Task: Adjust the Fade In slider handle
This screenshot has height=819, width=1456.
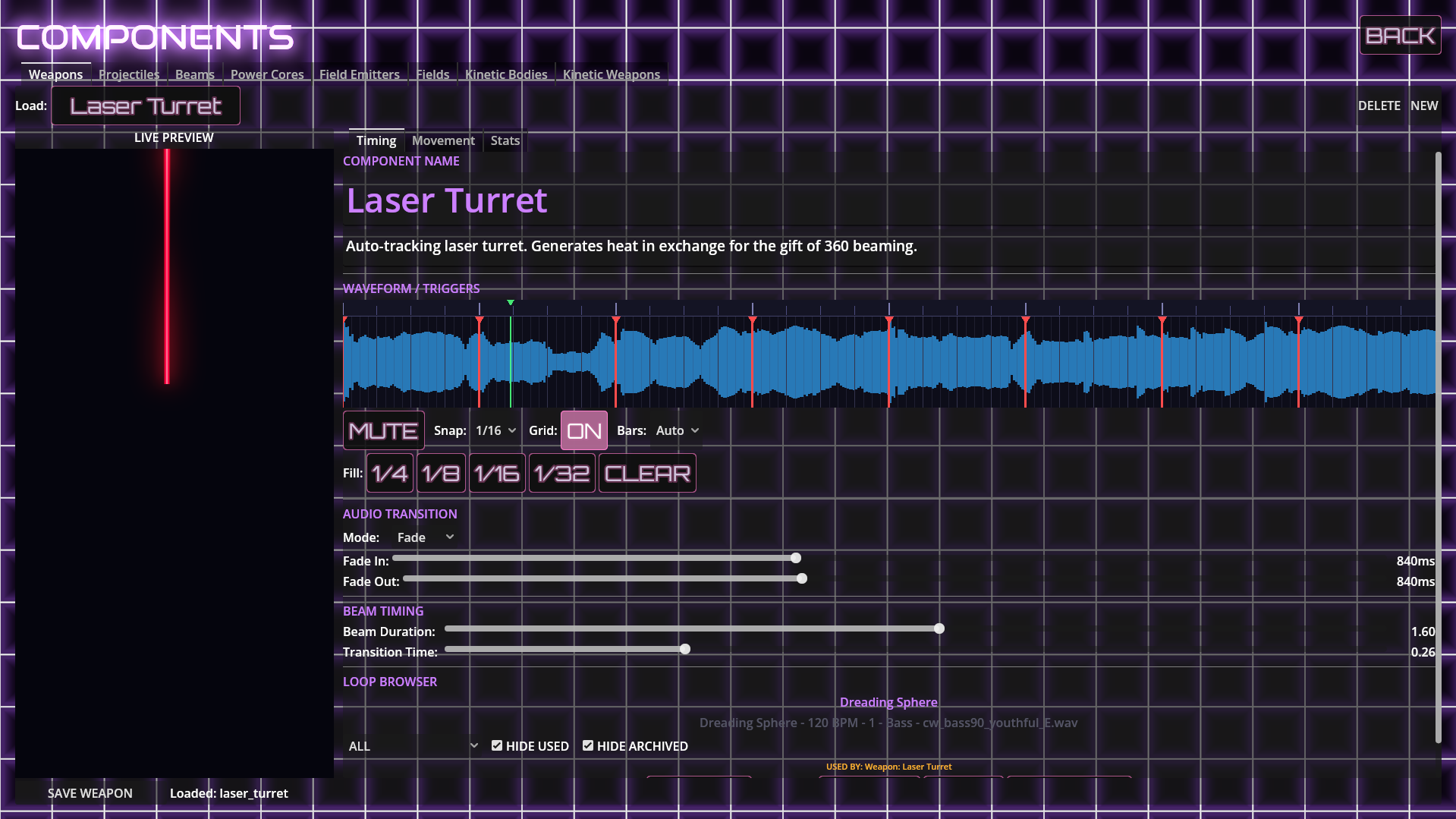Action: pos(796,558)
